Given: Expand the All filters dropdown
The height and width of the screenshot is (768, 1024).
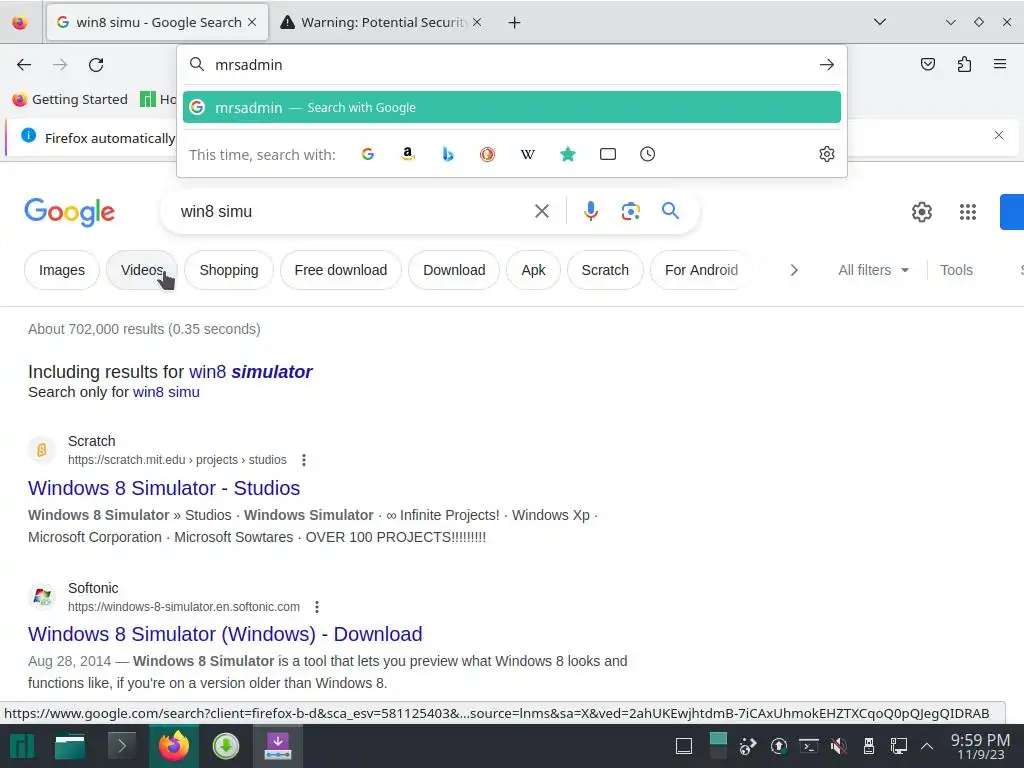Looking at the screenshot, I should pos(873,270).
